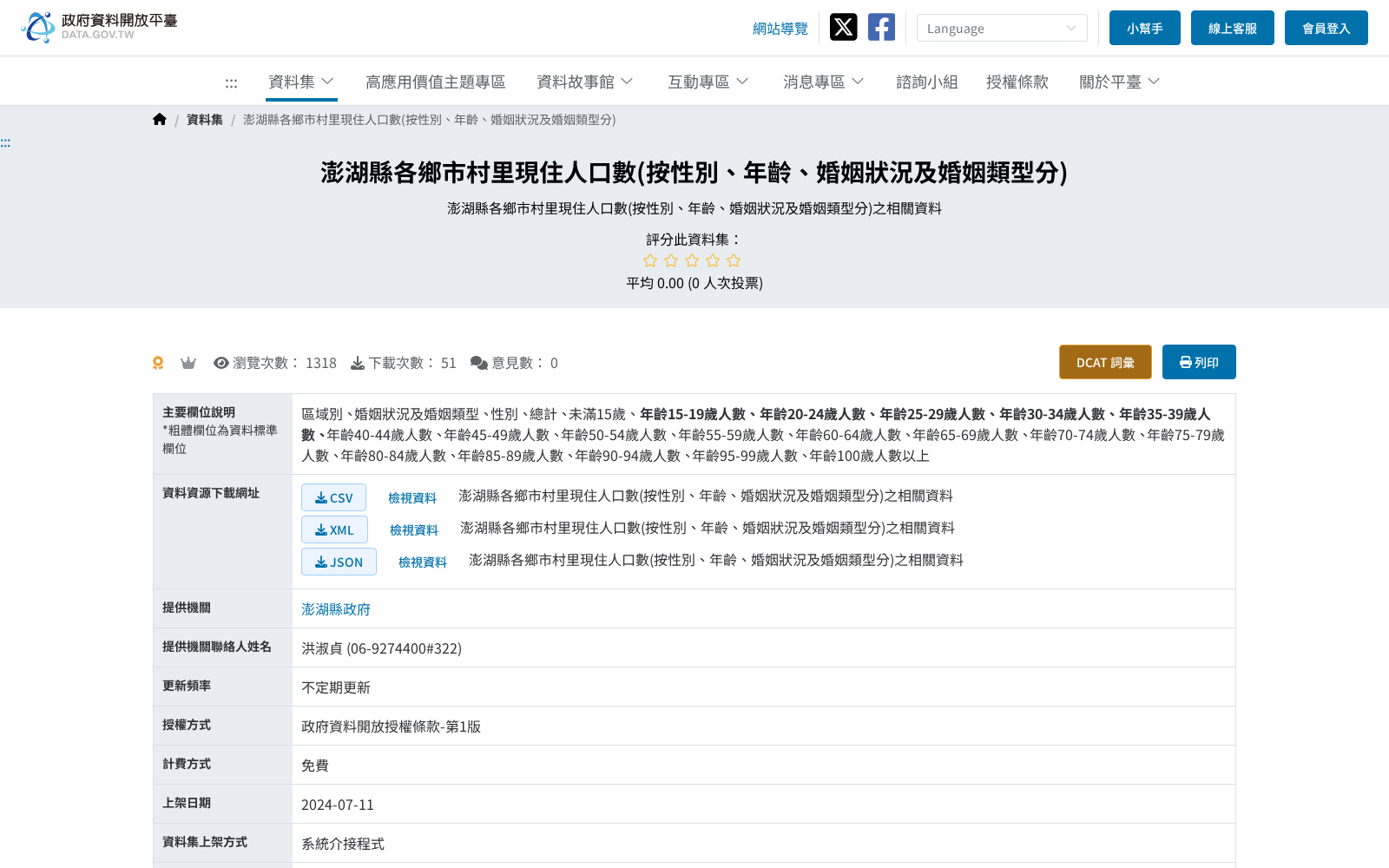Screen dimensions: 1389x868
Task: Rate dataset with the second star
Action: (671, 260)
